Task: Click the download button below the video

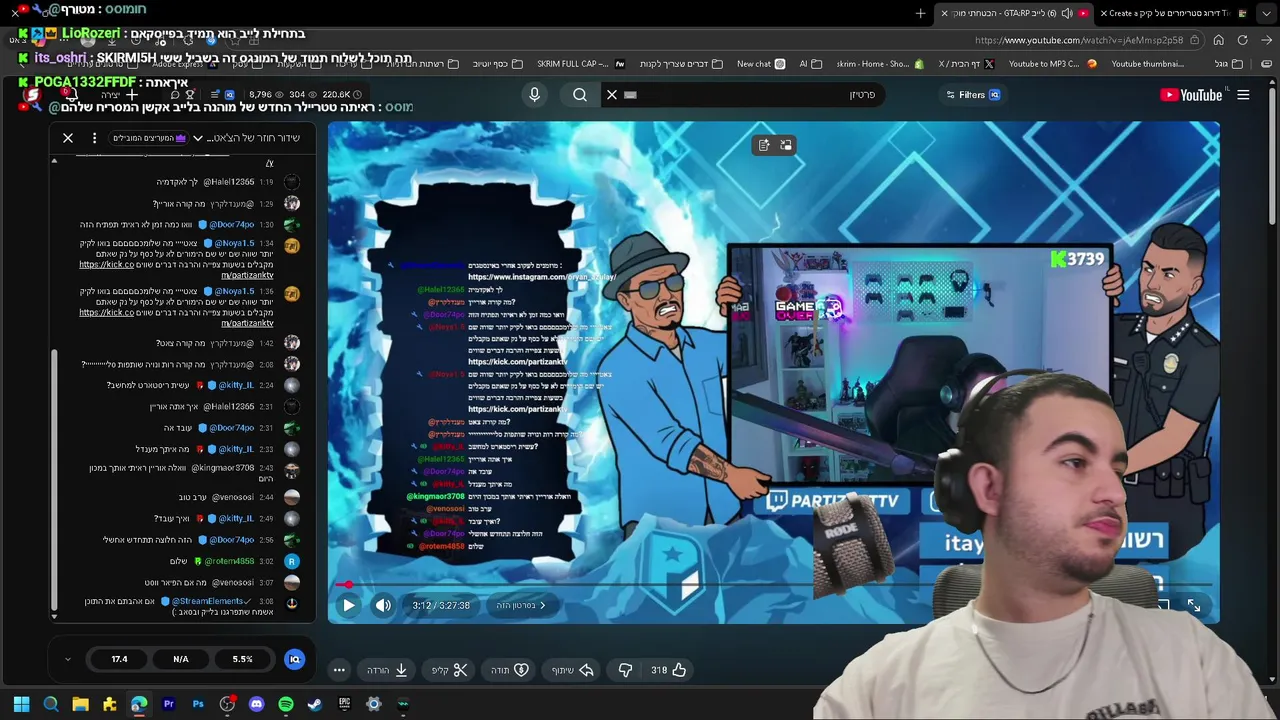Action: pos(387,670)
